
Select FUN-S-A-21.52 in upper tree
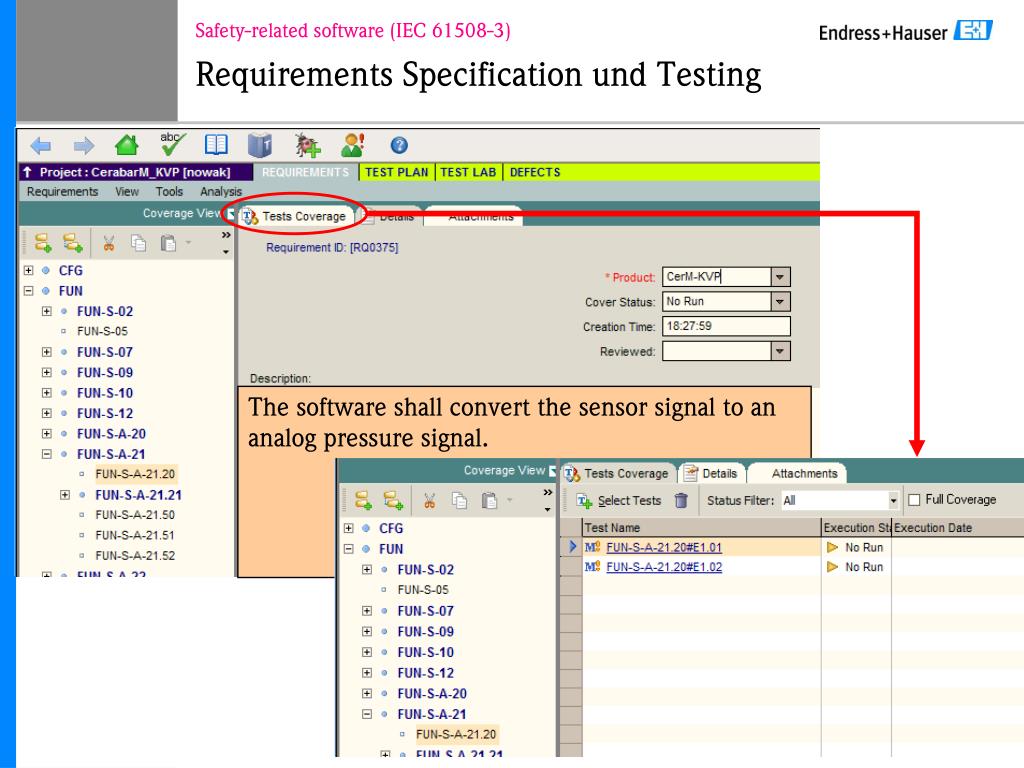tap(135, 556)
